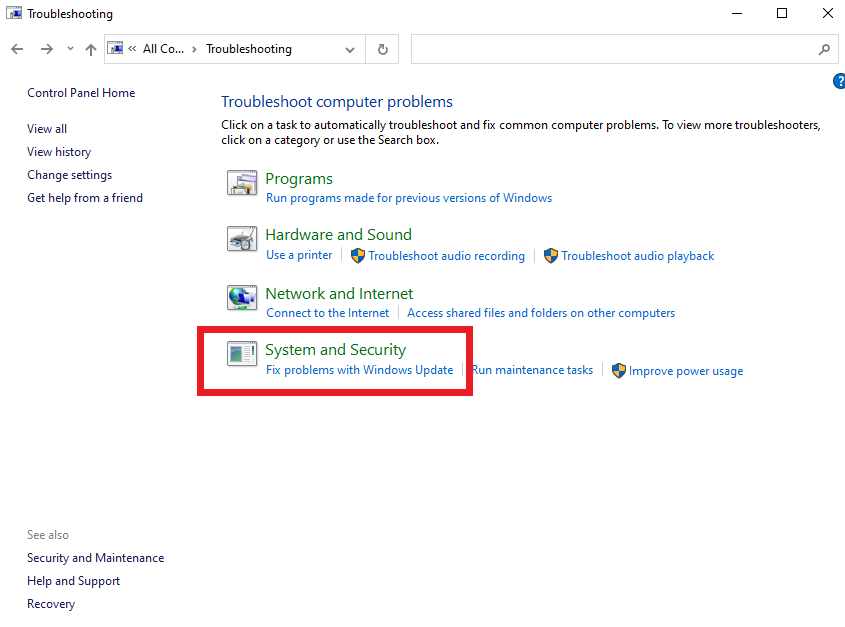
Task: Click Troubleshoot audio recording link
Action: [x=446, y=256]
